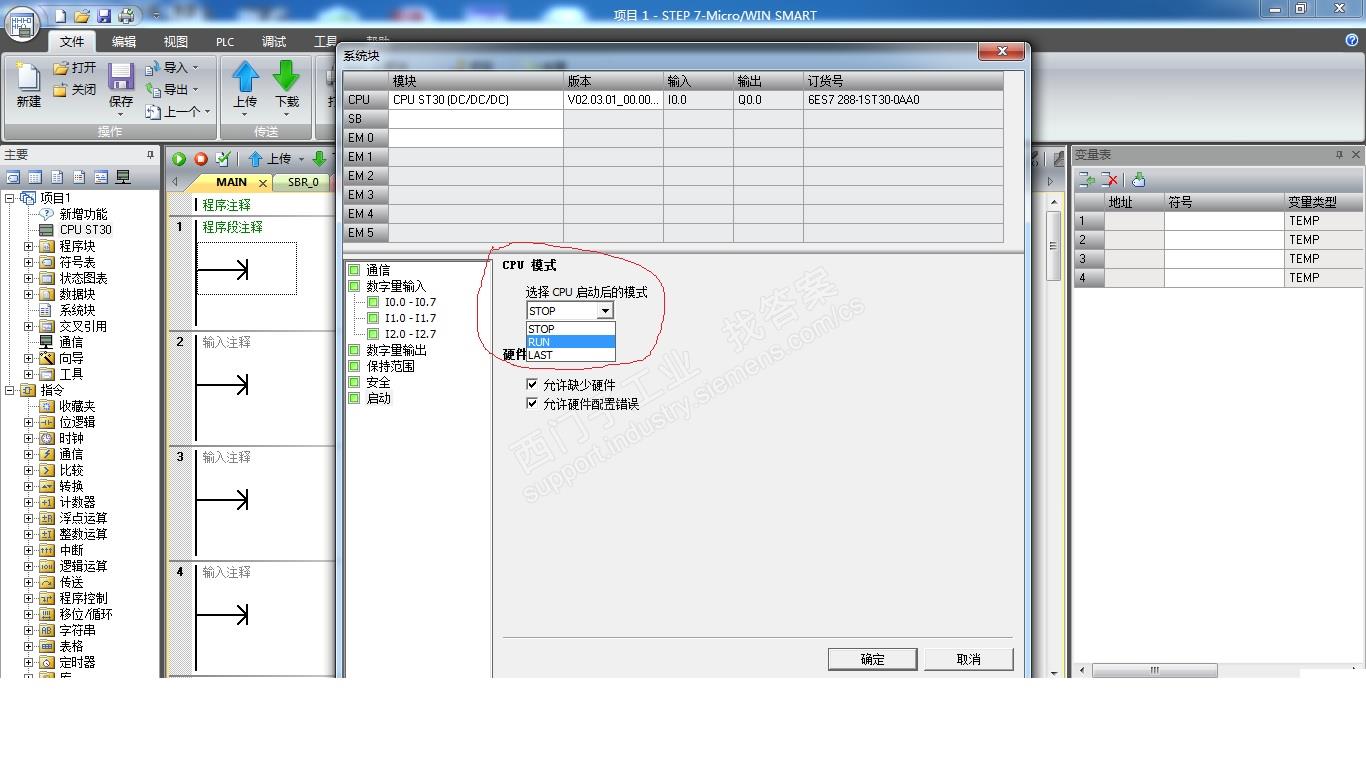Click the monitor icon in 主要 panel toolbar
The image size is (1366, 768).
click(123, 177)
